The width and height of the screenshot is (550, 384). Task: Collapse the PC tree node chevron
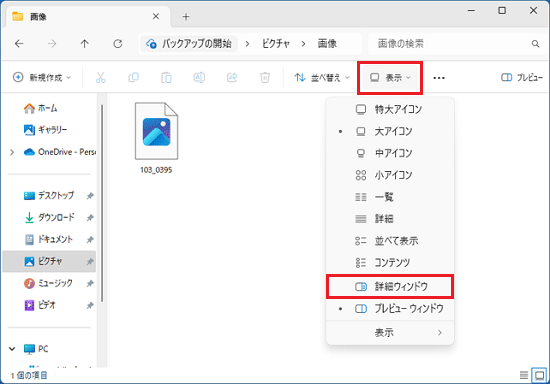pyautogui.click(x=12, y=349)
